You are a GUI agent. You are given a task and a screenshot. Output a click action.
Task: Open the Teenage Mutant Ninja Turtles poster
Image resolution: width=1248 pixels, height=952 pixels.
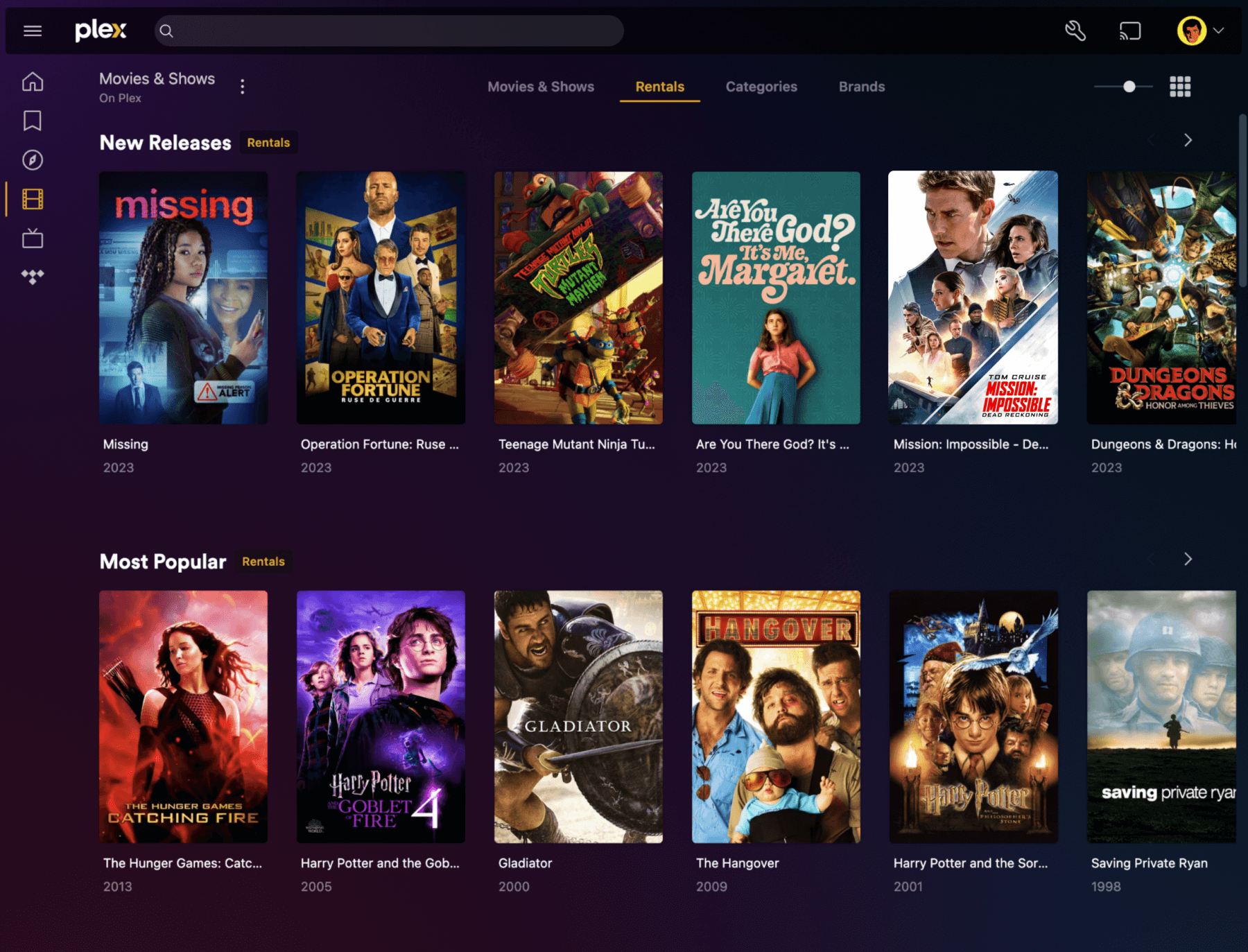point(578,298)
